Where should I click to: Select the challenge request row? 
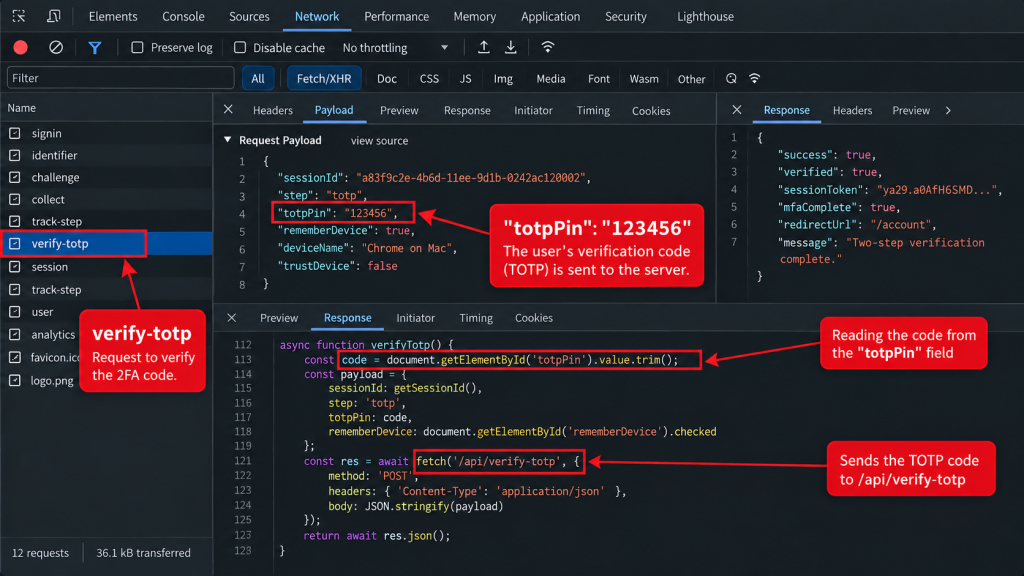click(x=106, y=177)
